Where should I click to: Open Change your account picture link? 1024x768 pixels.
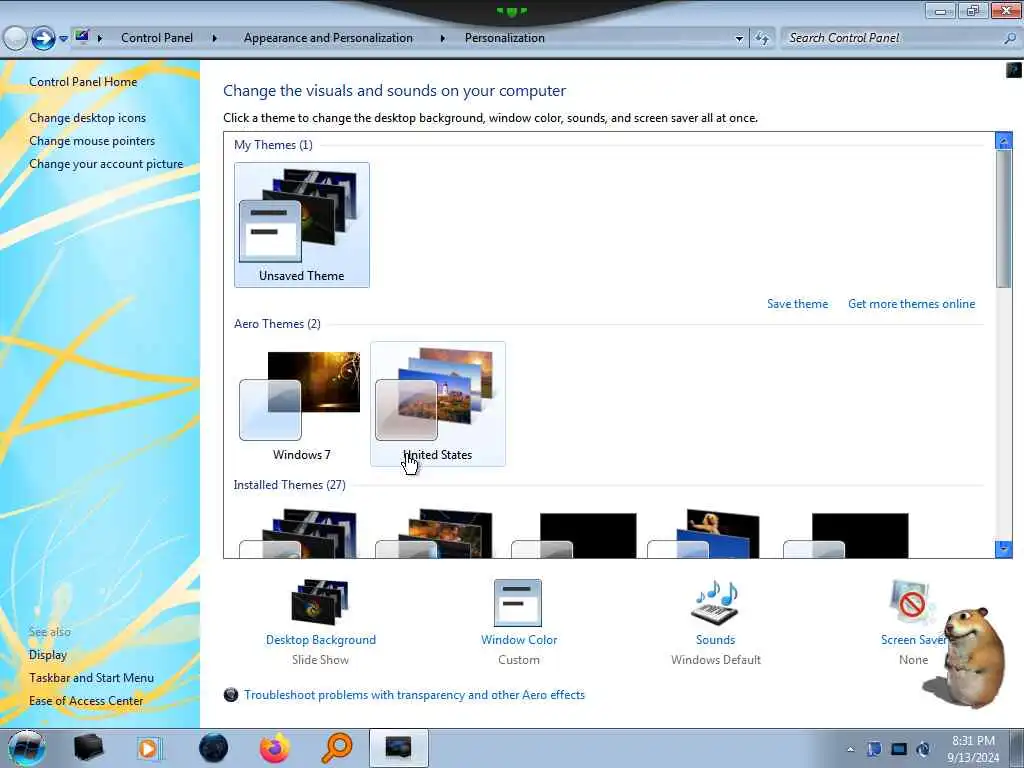106,164
